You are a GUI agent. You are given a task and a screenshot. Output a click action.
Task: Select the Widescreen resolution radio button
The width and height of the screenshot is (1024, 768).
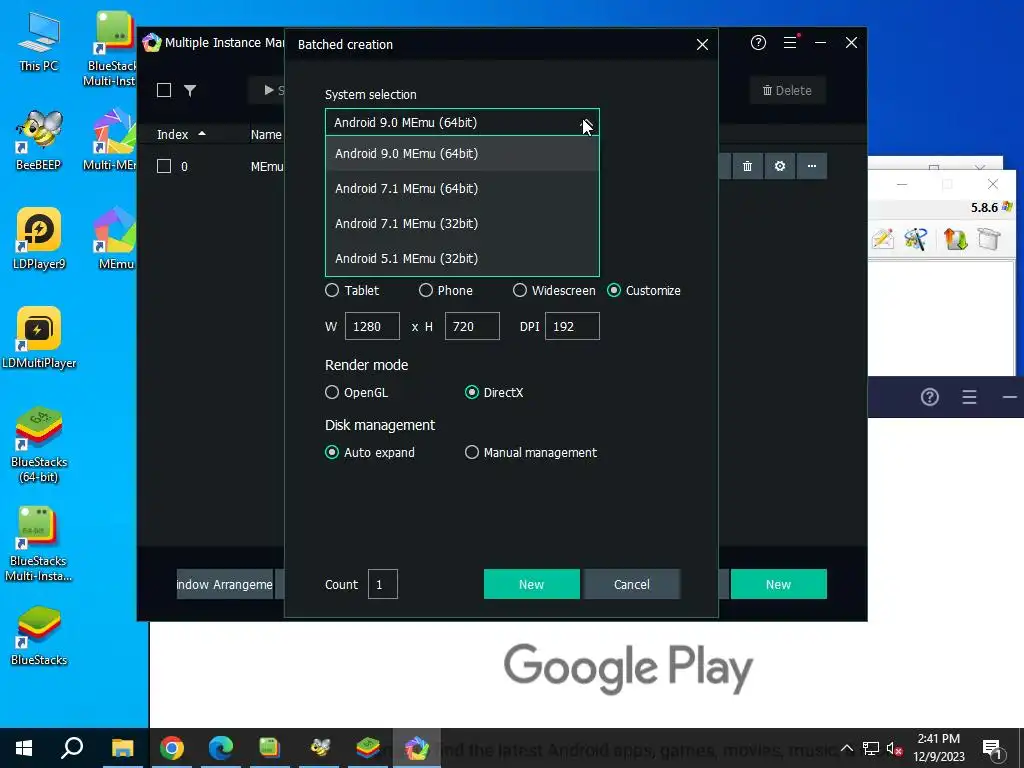(x=520, y=290)
